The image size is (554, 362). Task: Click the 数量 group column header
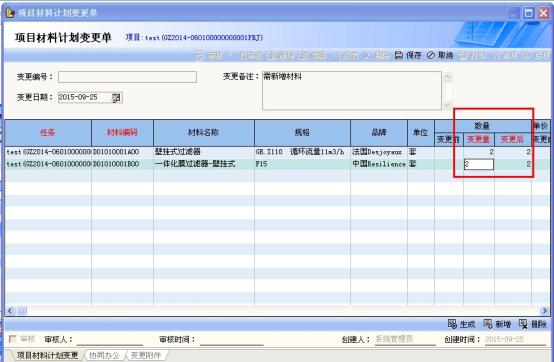coord(483,126)
